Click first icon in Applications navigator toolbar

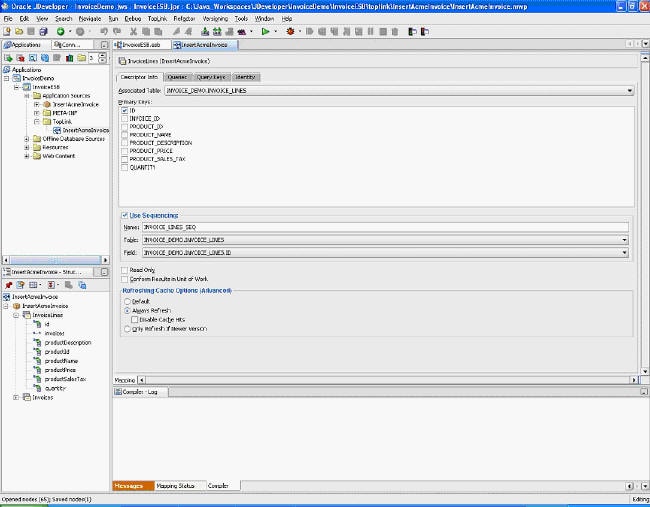(x=8, y=58)
